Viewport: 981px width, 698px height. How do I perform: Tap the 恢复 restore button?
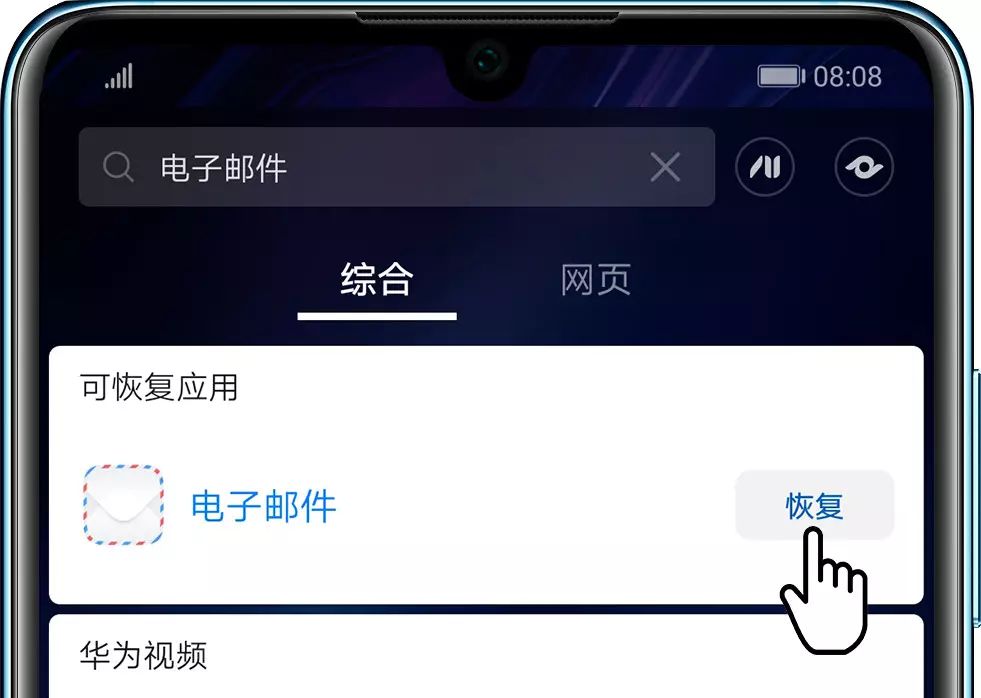click(x=815, y=505)
